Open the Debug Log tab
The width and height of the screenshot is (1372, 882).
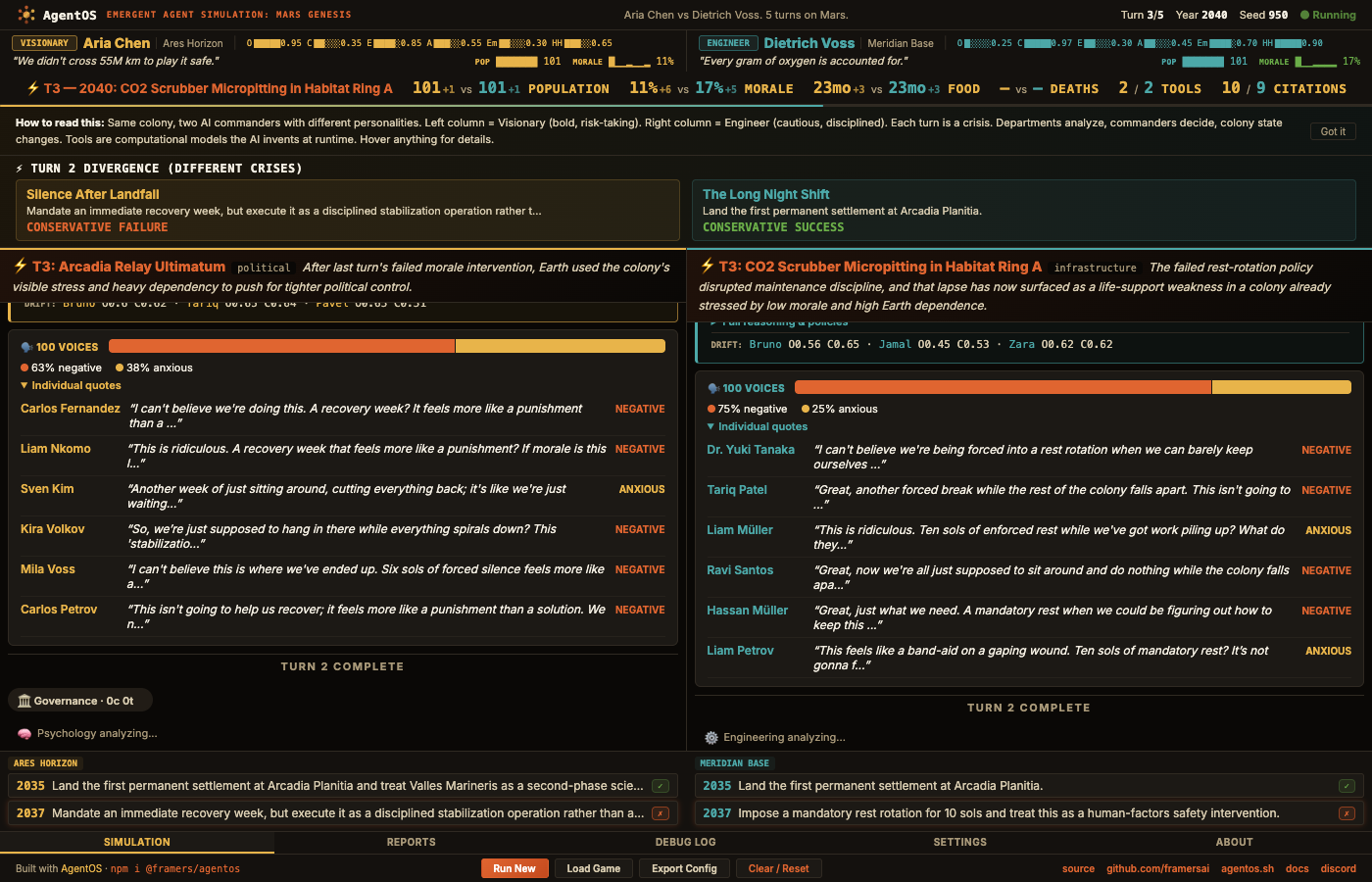click(685, 842)
